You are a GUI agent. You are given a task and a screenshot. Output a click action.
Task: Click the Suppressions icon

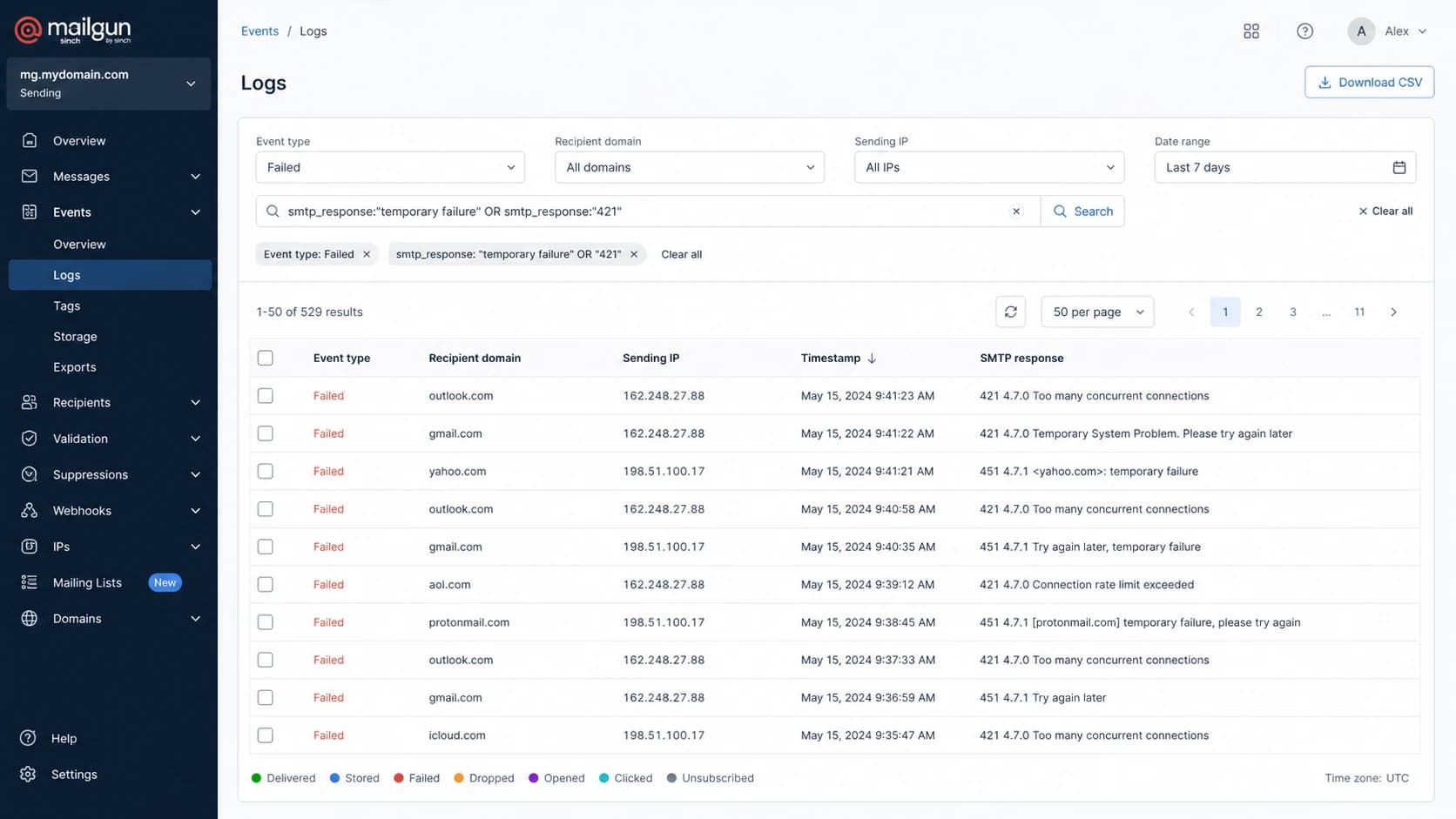click(x=30, y=474)
